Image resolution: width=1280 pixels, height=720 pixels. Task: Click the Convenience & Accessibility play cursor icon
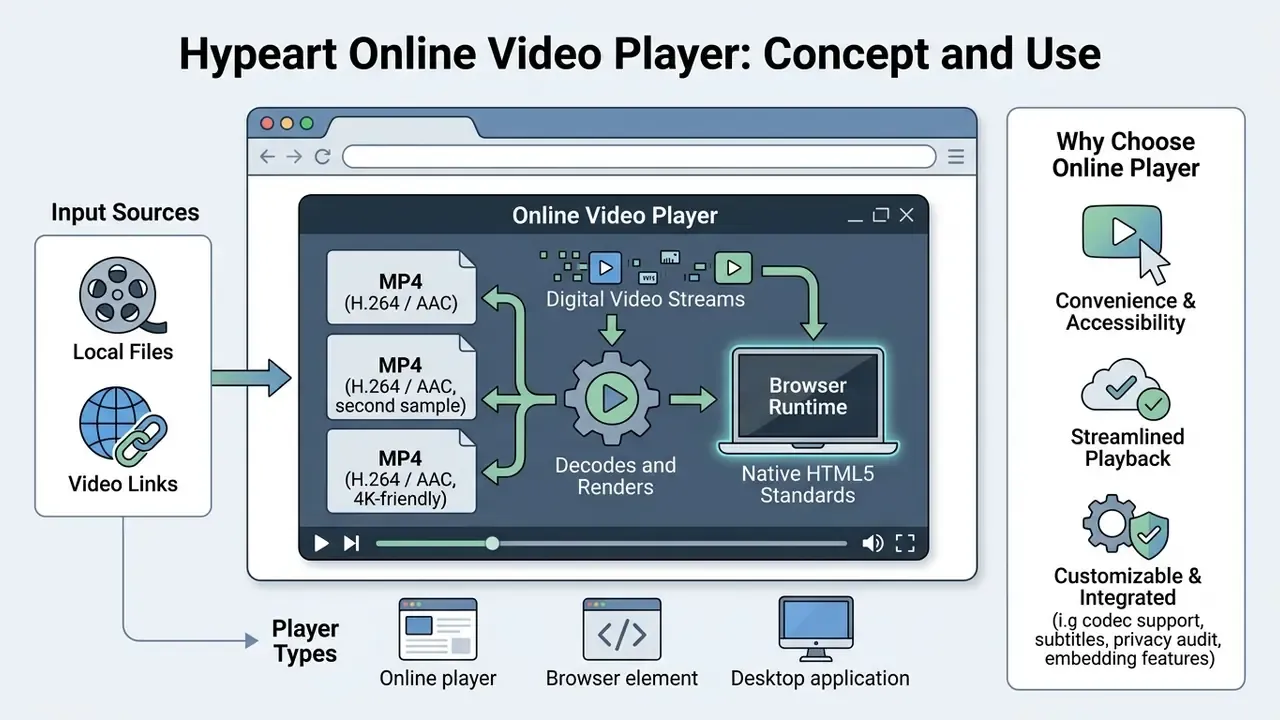[1125, 244]
